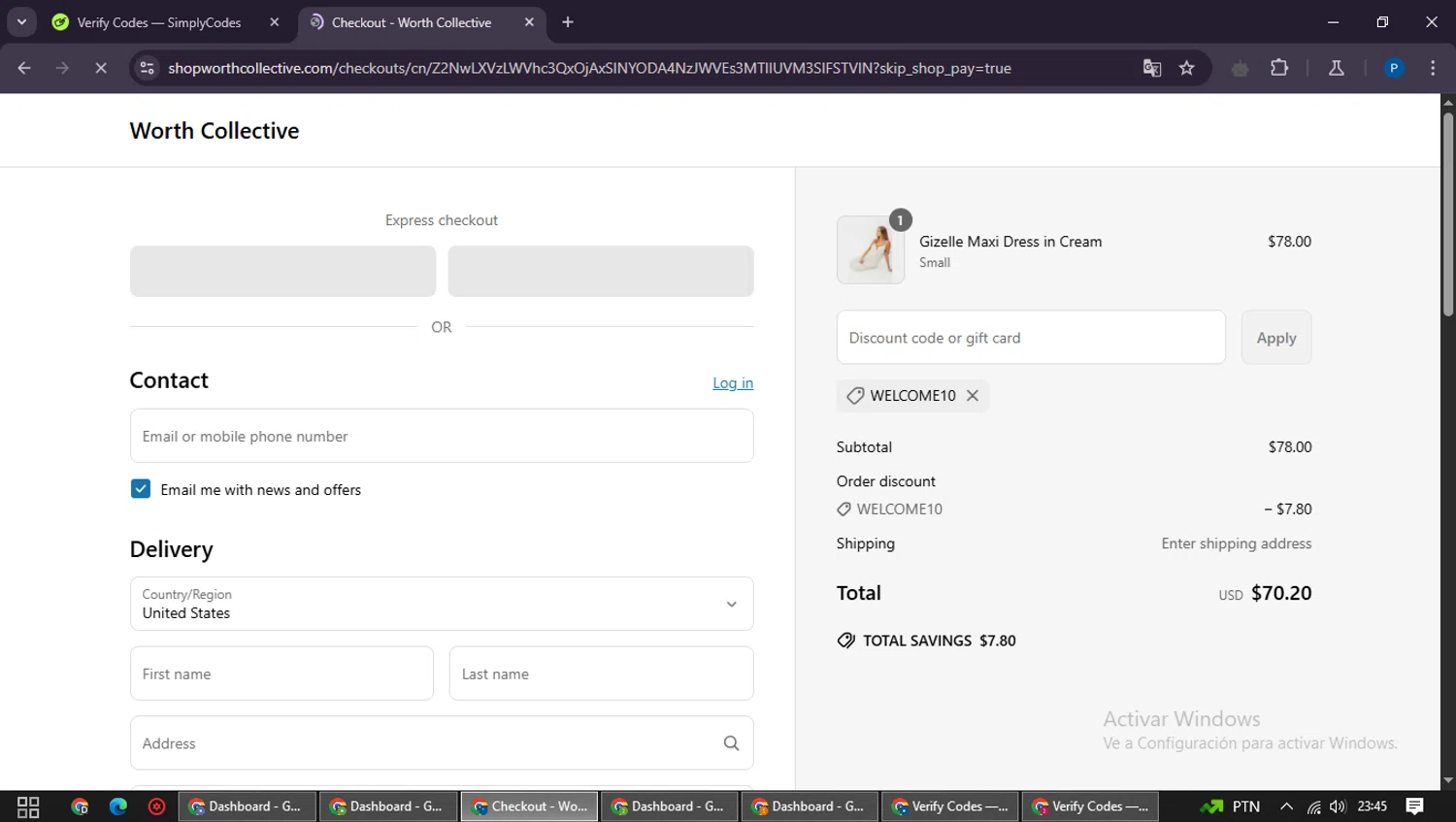Open the Windows notification center icon
The height and width of the screenshot is (822, 1456).
tap(1414, 806)
